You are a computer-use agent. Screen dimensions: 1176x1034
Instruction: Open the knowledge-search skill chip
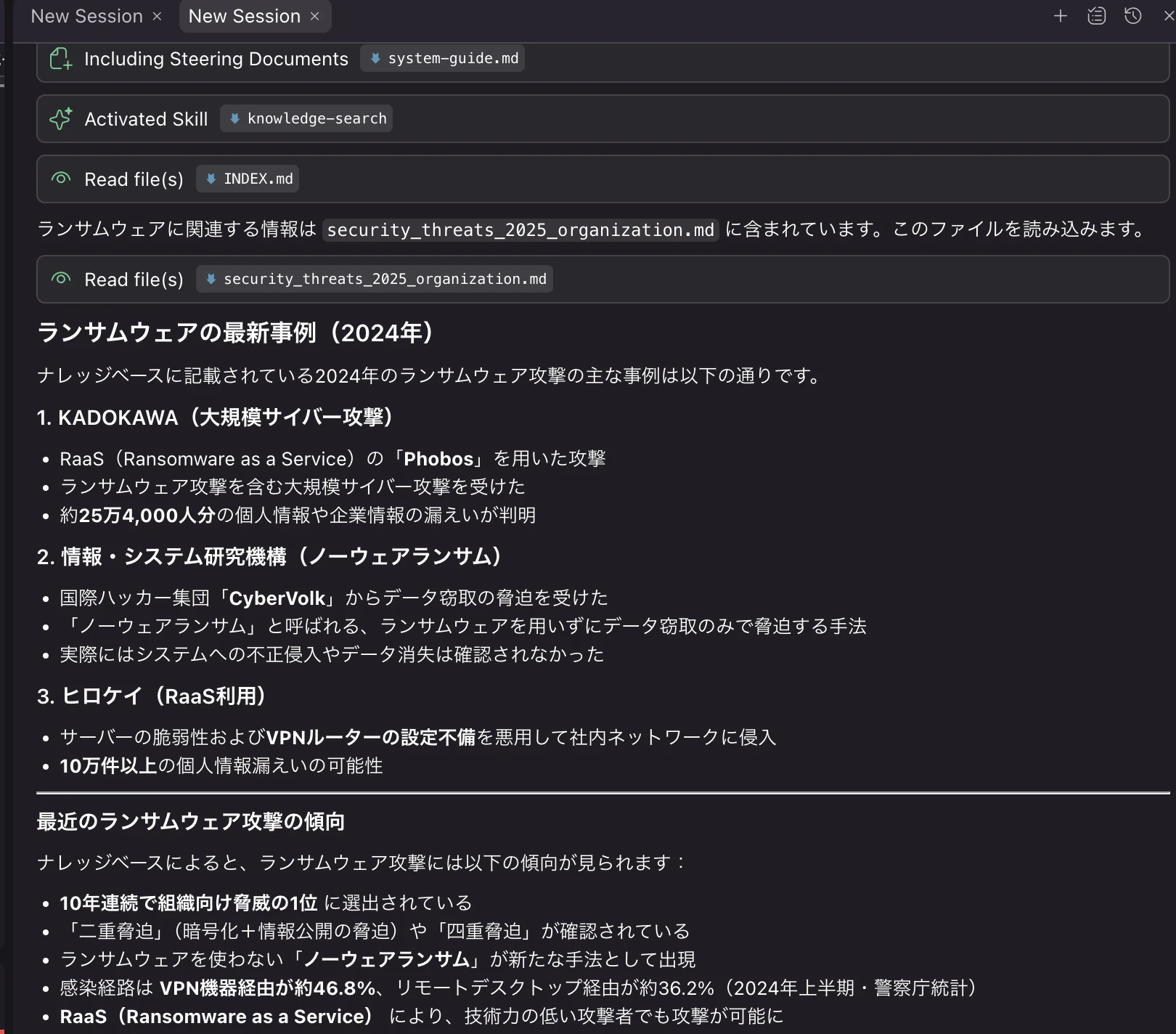pos(306,118)
